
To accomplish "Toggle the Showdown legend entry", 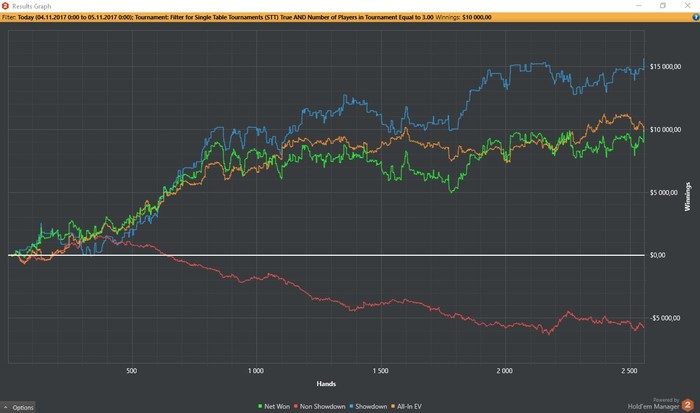I will tap(368, 406).
